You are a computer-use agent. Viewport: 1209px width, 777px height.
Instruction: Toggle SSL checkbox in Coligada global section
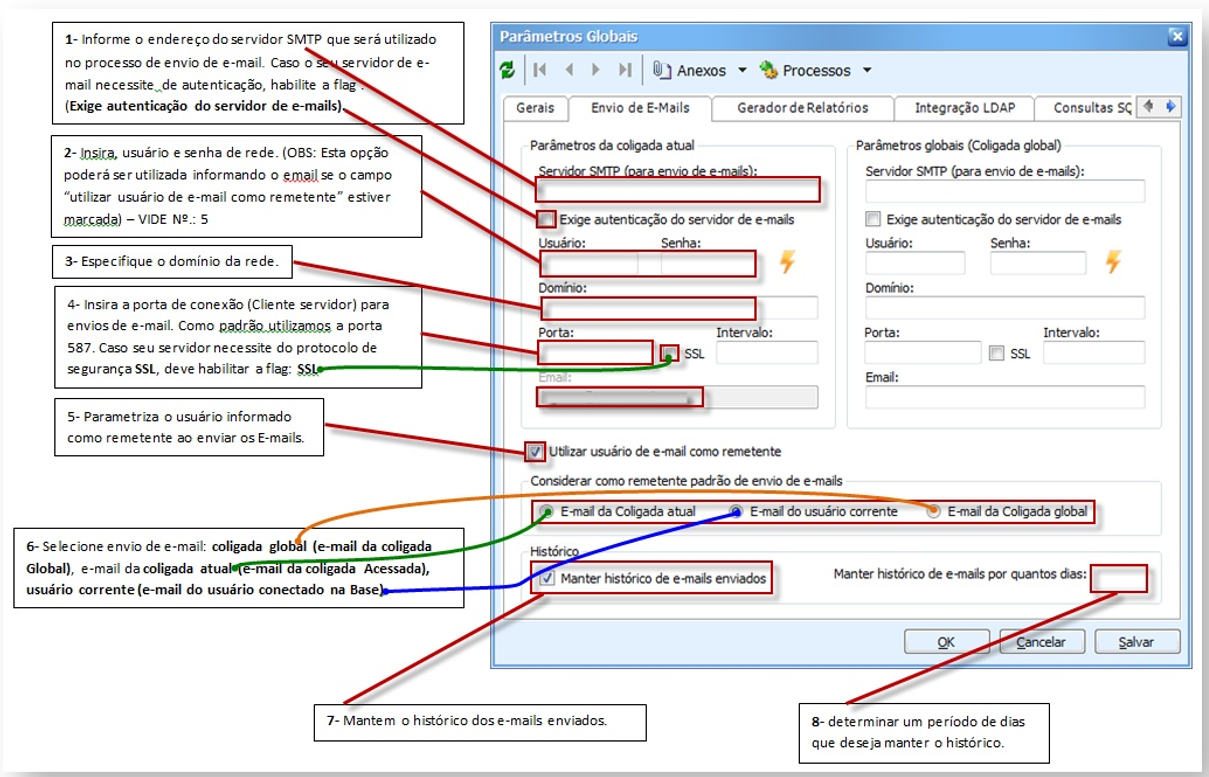click(x=996, y=353)
